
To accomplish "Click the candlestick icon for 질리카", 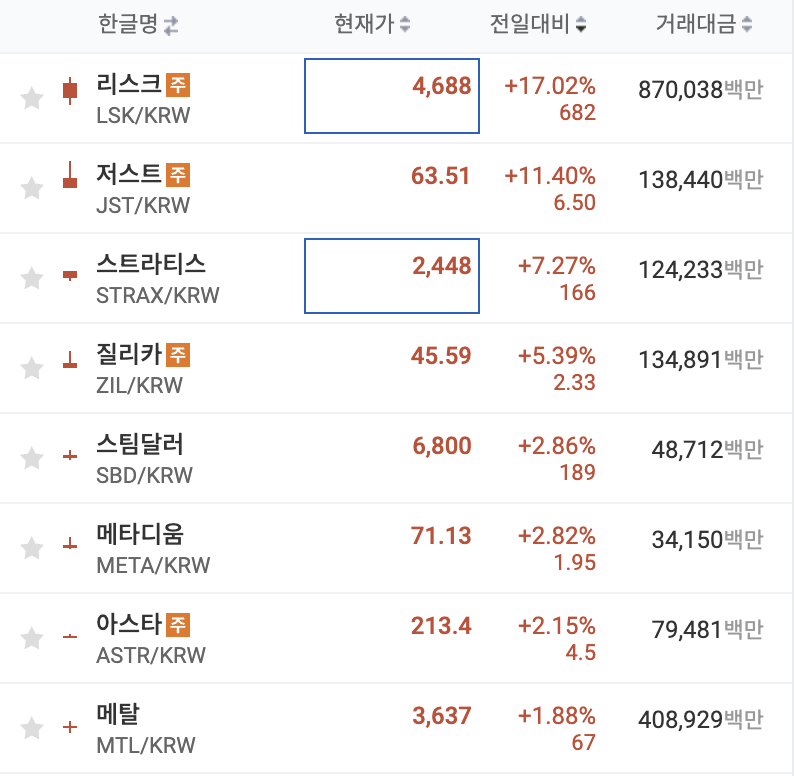I will point(70,360).
